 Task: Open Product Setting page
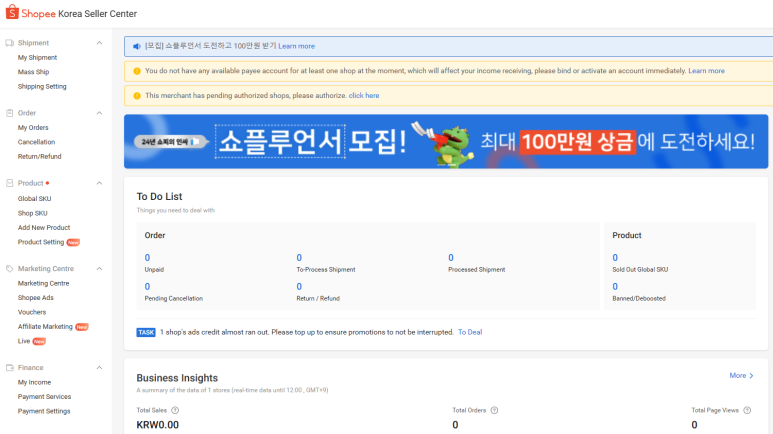pyautogui.click(x=41, y=242)
